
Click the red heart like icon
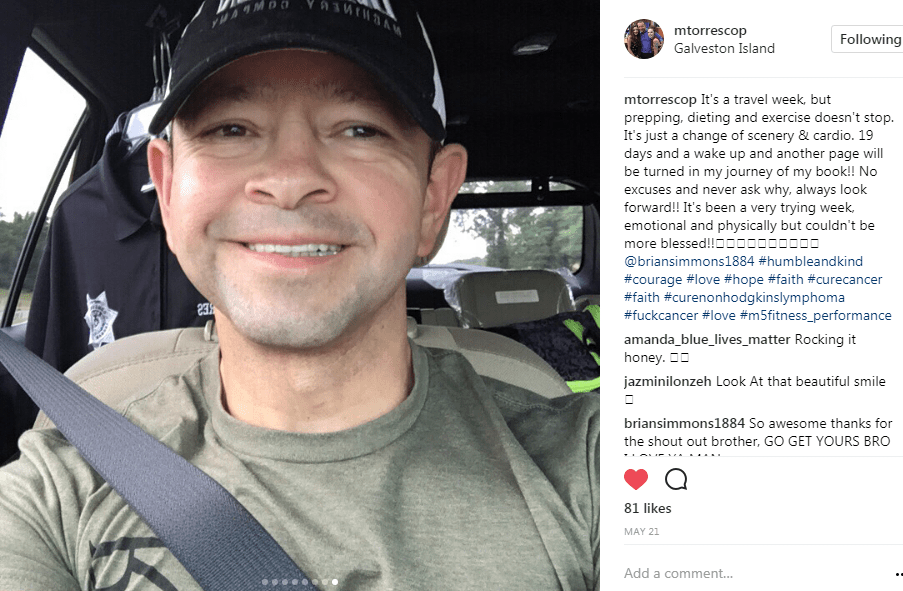point(636,479)
